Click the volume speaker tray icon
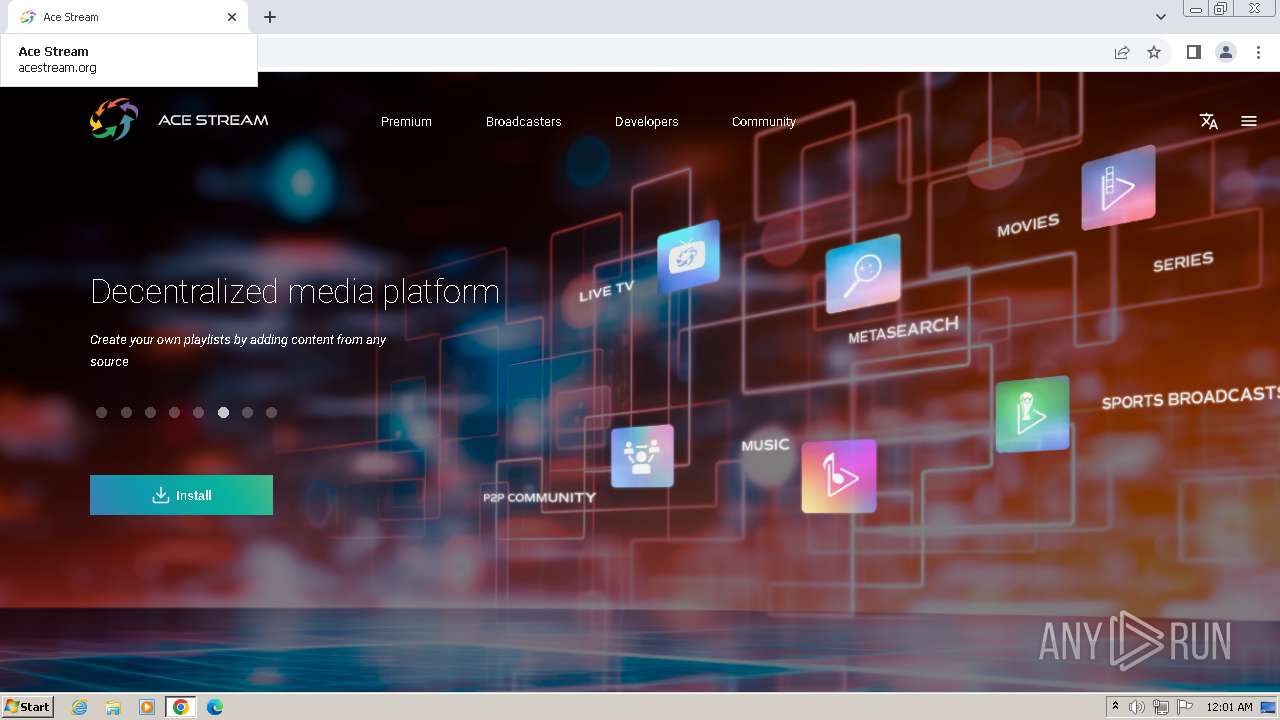The image size is (1280, 720). [x=1137, y=707]
